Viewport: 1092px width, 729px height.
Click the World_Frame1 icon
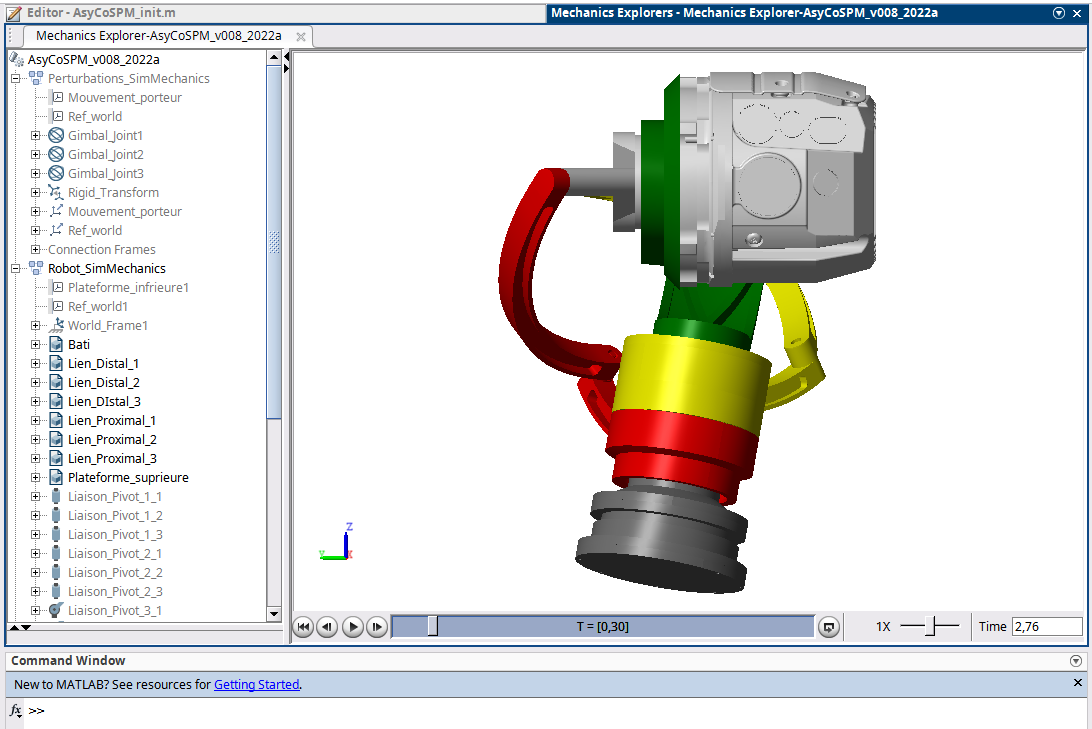click(x=58, y=324)
